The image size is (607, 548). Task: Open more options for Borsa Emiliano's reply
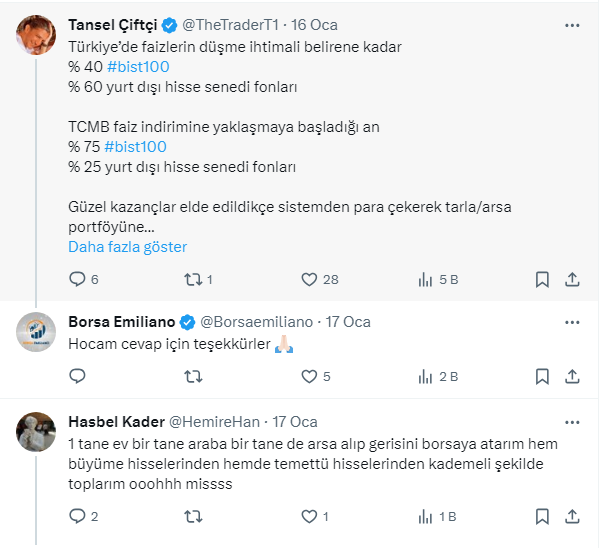click(571, 322)
